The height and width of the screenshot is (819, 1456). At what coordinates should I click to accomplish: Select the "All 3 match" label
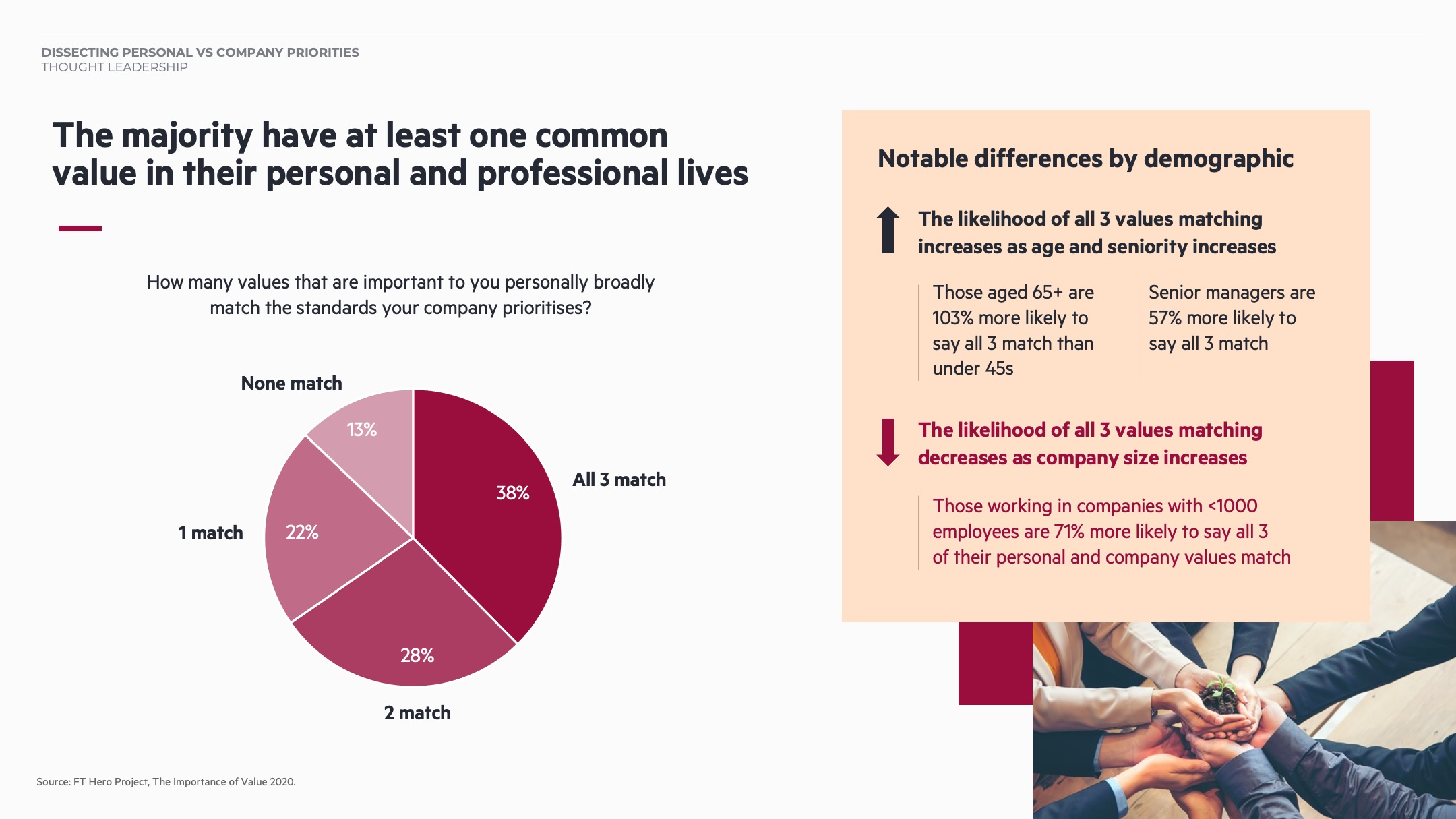pos(619,479)
